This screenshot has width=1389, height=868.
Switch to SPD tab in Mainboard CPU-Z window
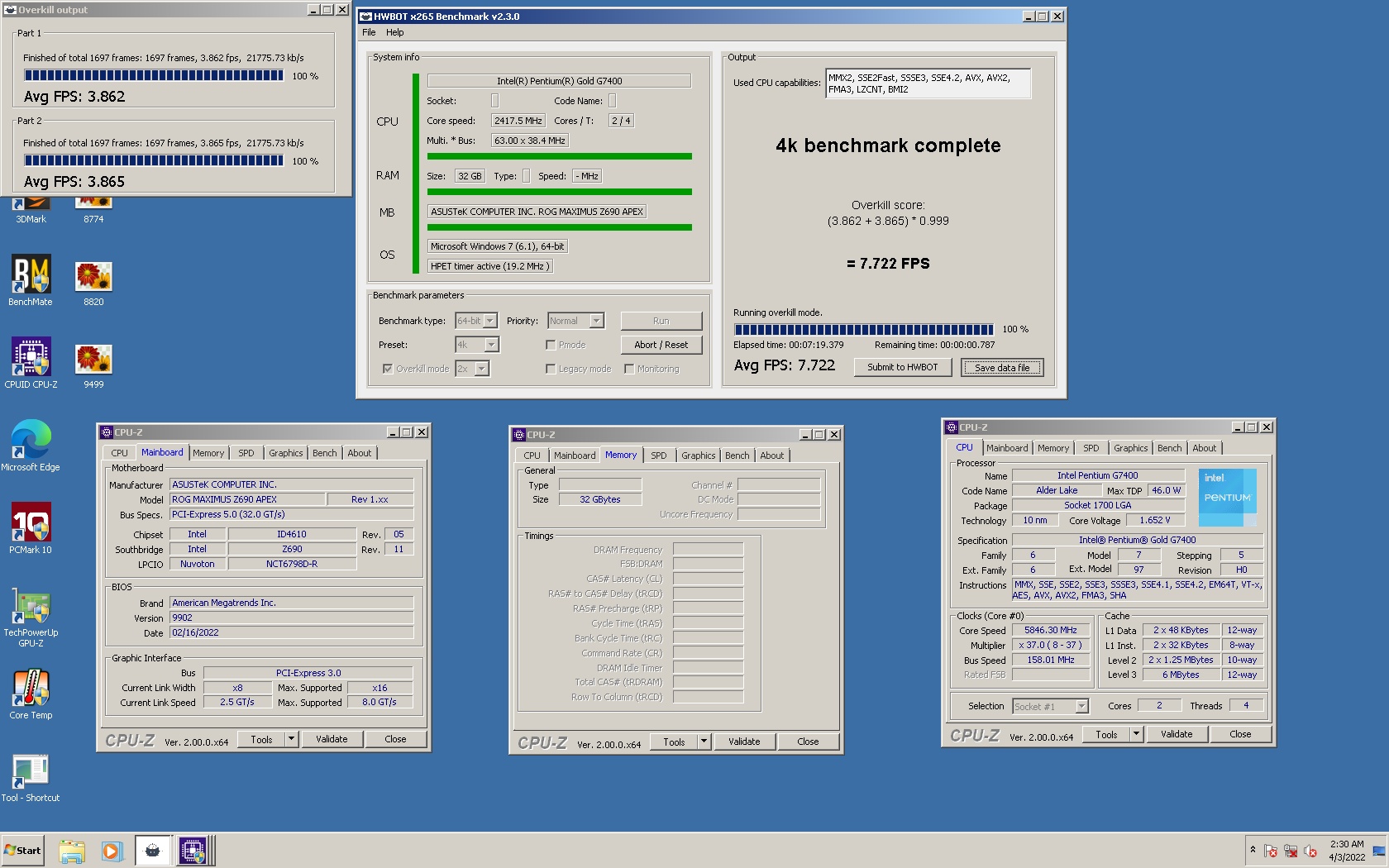[x=246, y=453]
